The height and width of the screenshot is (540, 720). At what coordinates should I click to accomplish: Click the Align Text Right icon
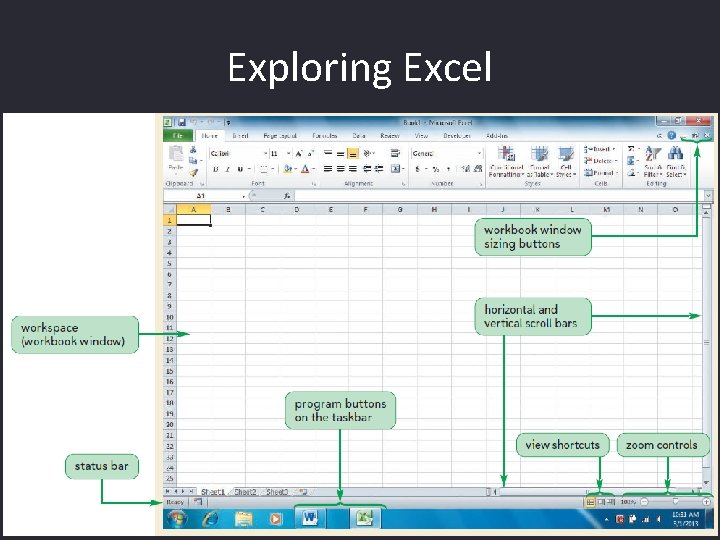(x=353, y=169)
